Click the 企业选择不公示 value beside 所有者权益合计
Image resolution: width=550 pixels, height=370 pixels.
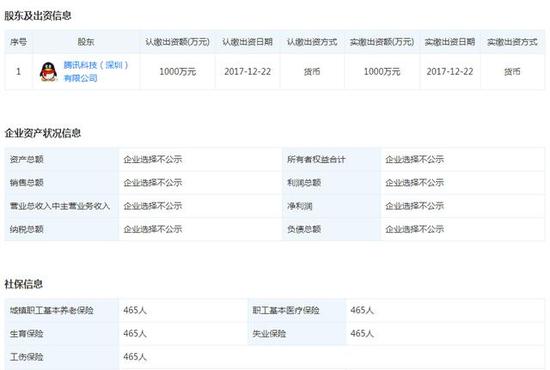pyautogui.click(x=415, y=159)
